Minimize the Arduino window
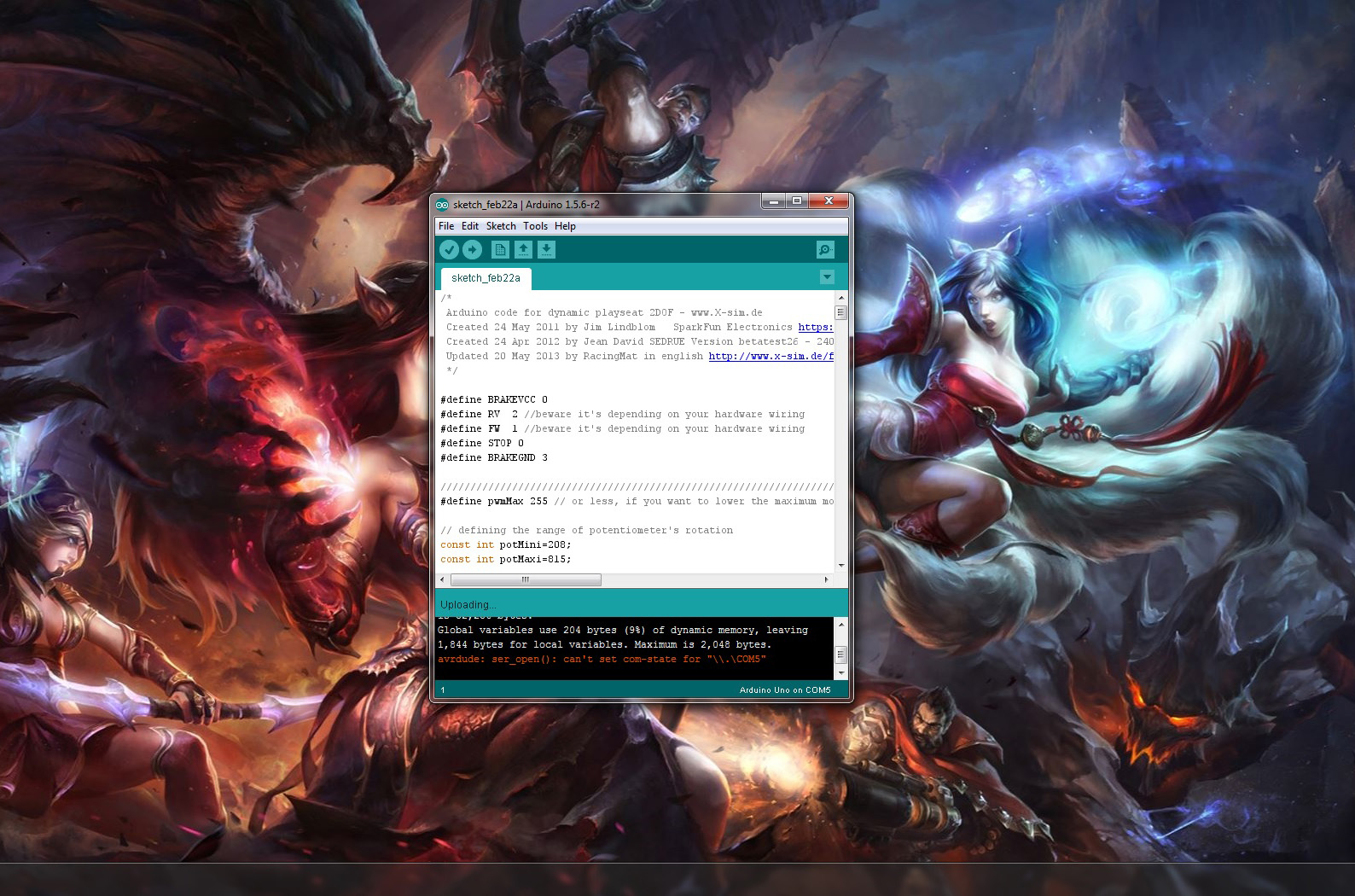 pos(774,201)
